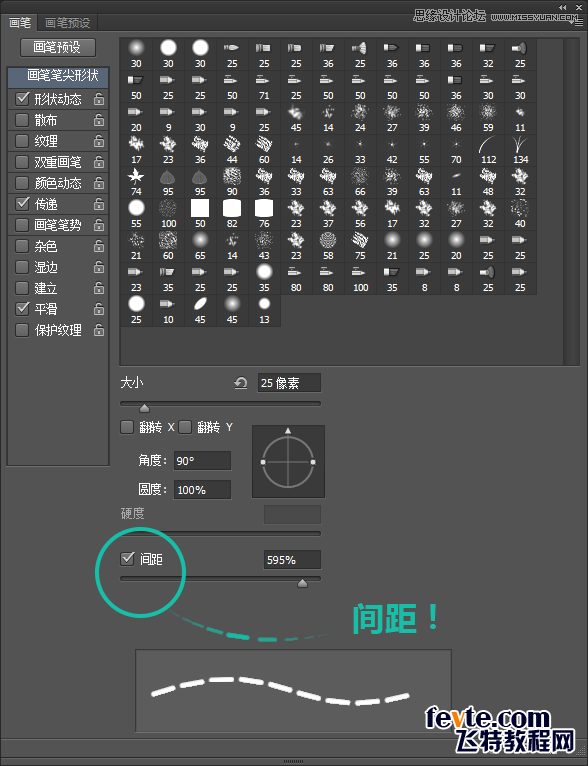Screen dimensions: 588x766
Task: Click the angle and roundness circle widget
Action: pos(288,462)
